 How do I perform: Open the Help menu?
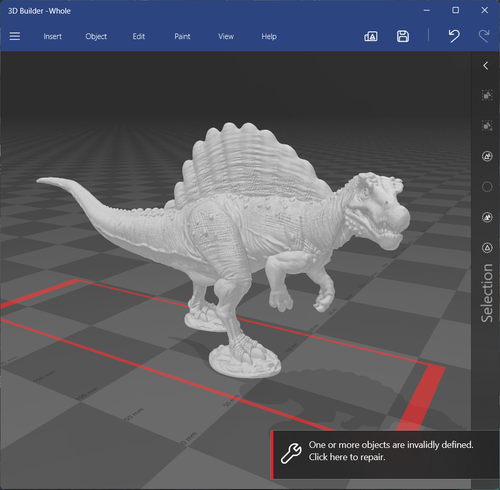269,36
